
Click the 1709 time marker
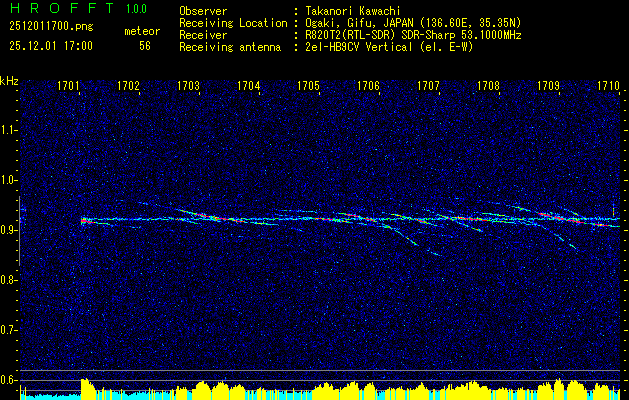point(548,86)
